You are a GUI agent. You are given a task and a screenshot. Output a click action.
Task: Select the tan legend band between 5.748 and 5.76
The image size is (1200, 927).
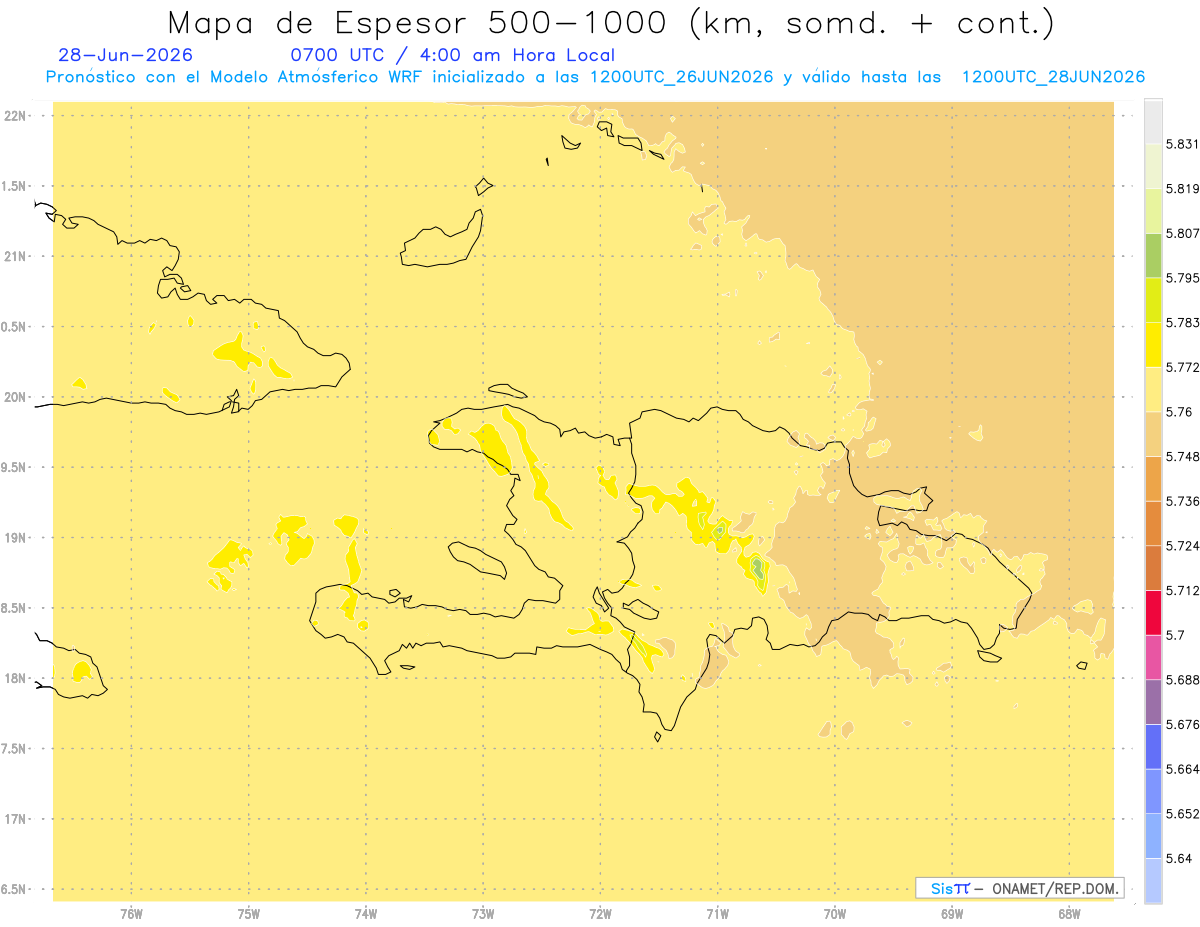[1153, 434]
